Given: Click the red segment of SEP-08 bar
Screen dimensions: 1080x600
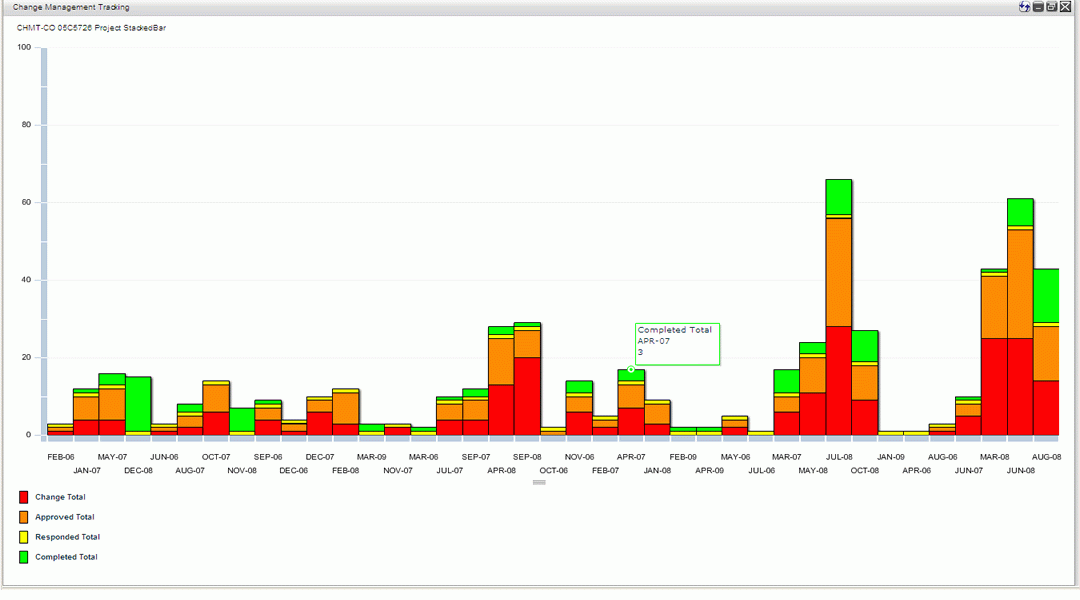Looking at the screenshot, I should (x=527, y=396).
